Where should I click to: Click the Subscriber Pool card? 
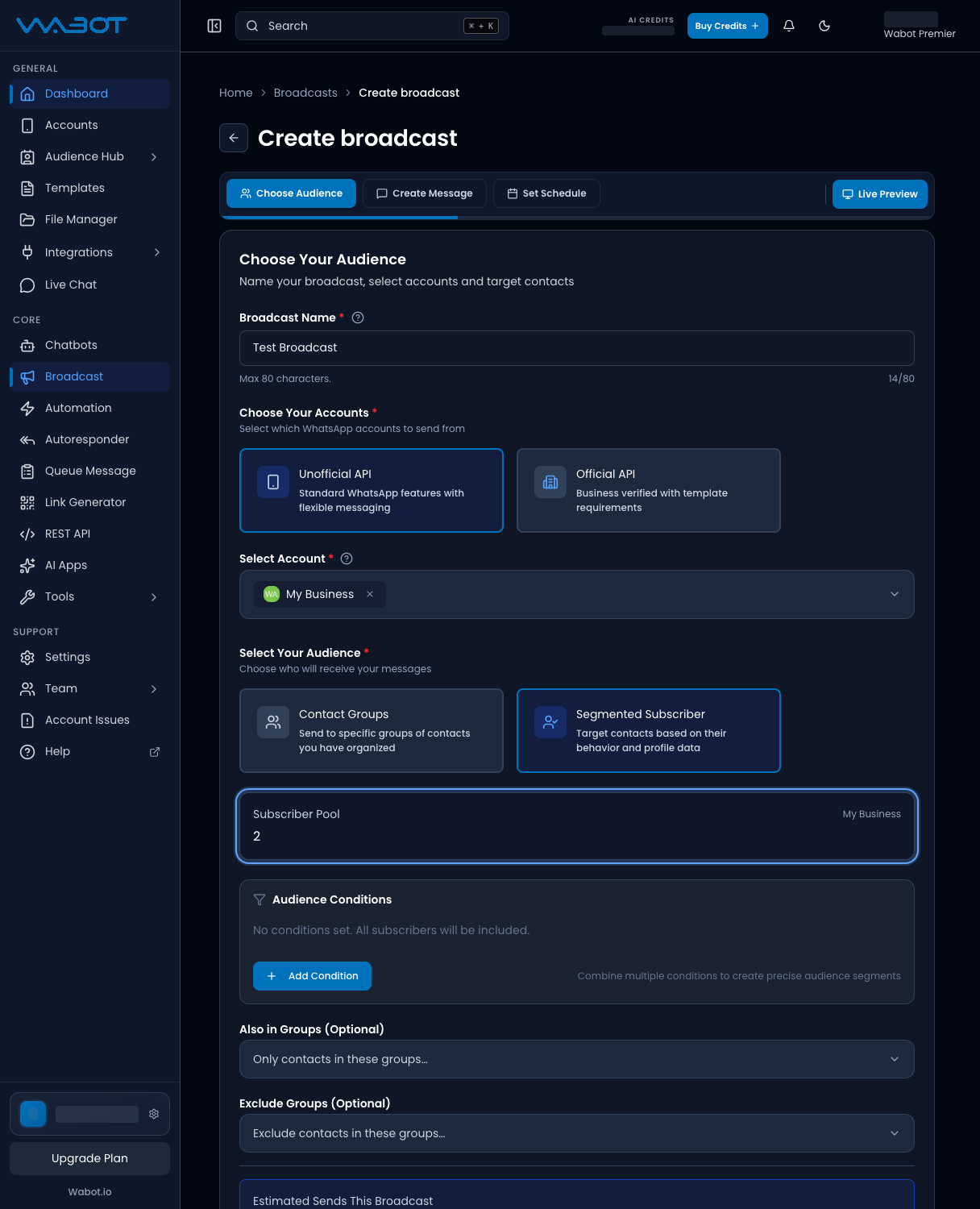pyautogui.click(x=577, y=826)
